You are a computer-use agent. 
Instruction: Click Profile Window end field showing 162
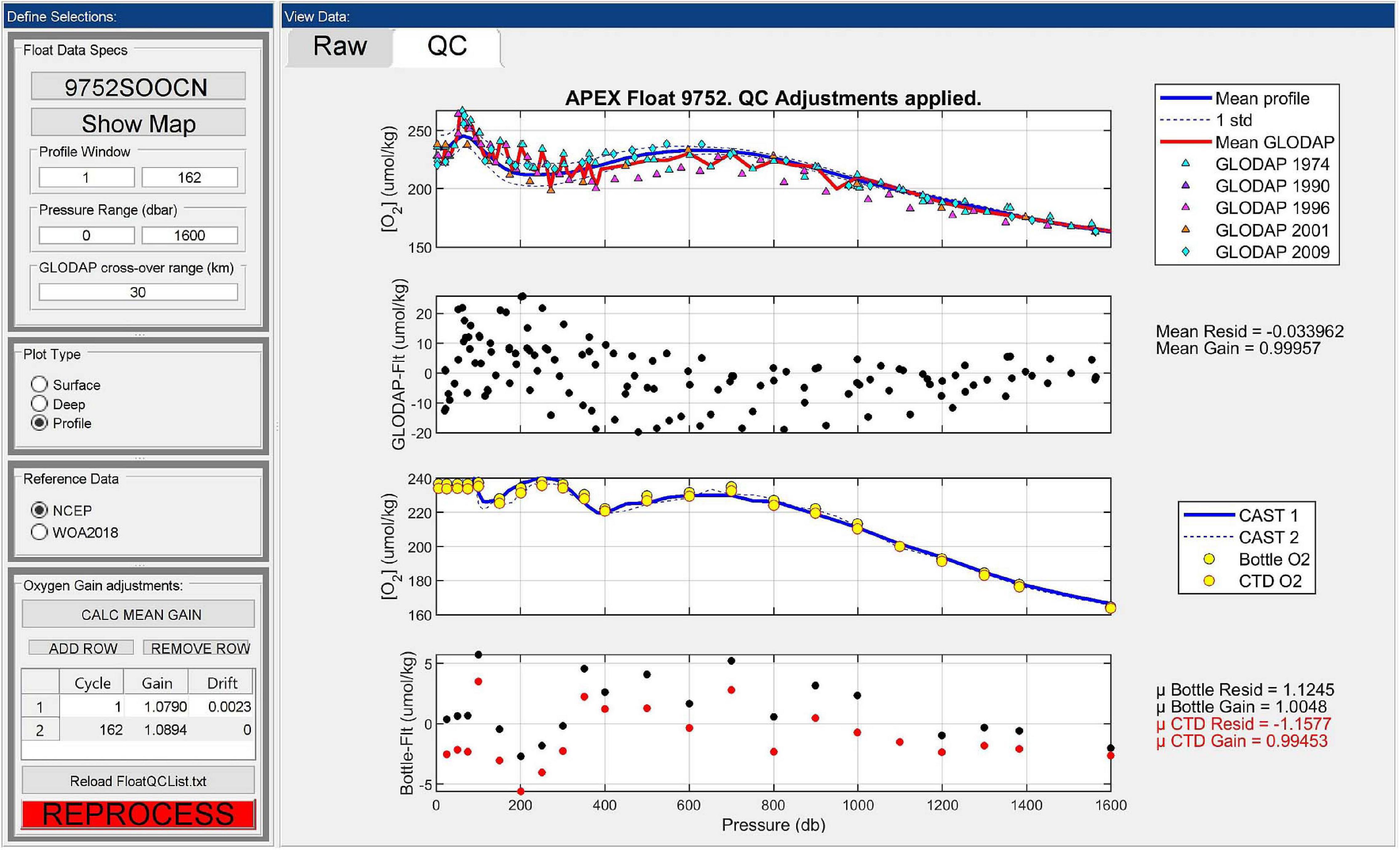pyautogui.click(x=189, y=177)
